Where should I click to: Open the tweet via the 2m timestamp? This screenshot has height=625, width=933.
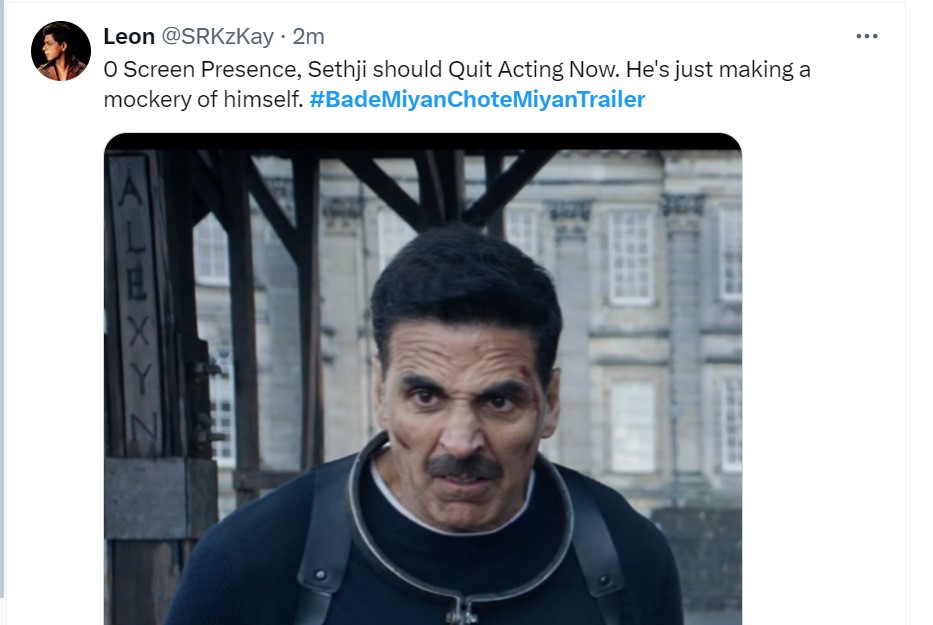(308, 37)
